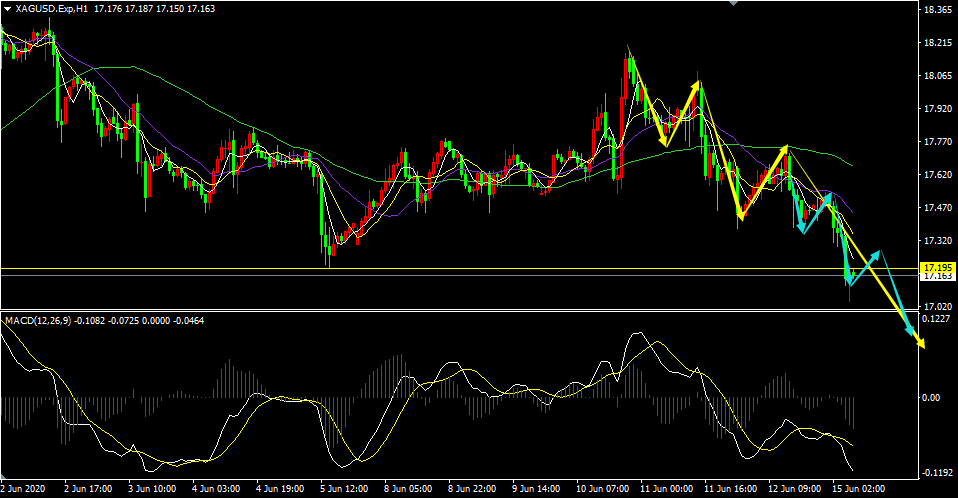The height and width of the screenshot is (498, 958).
Task: Click the 18.365 price axis value
Action: (x=937, y=10)
